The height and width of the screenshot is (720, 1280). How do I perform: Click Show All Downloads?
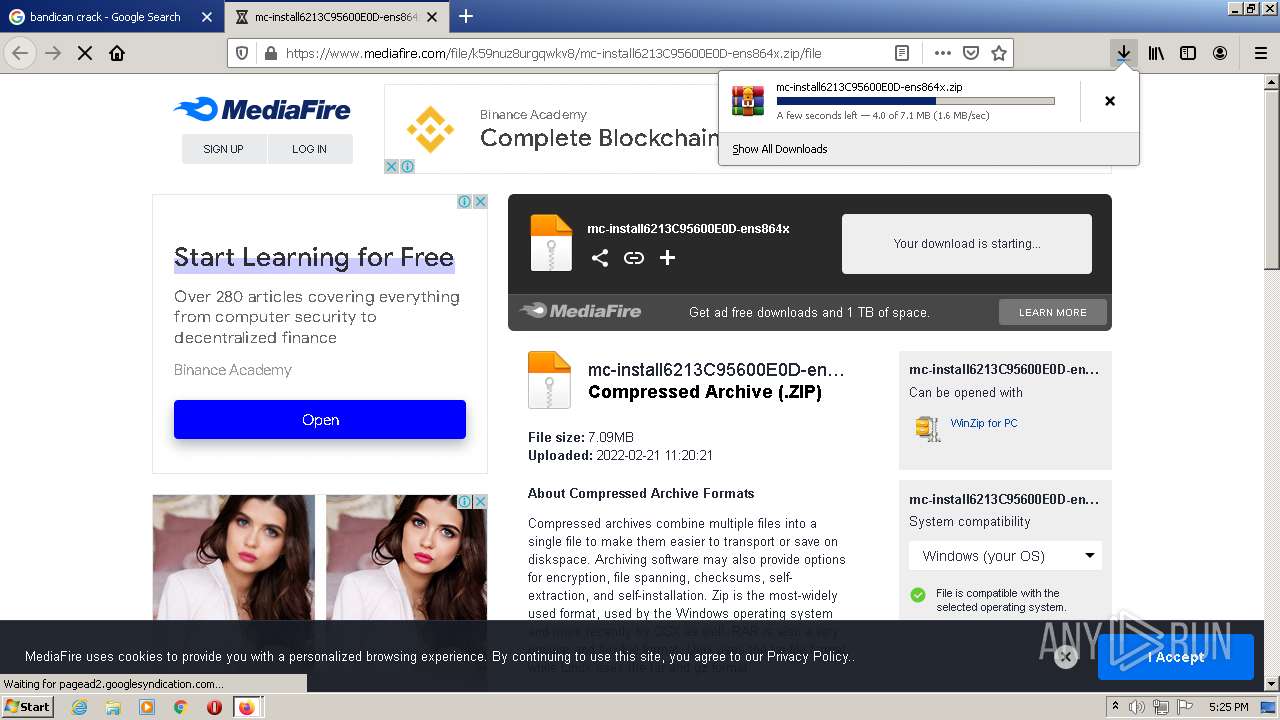coord(780,149)
